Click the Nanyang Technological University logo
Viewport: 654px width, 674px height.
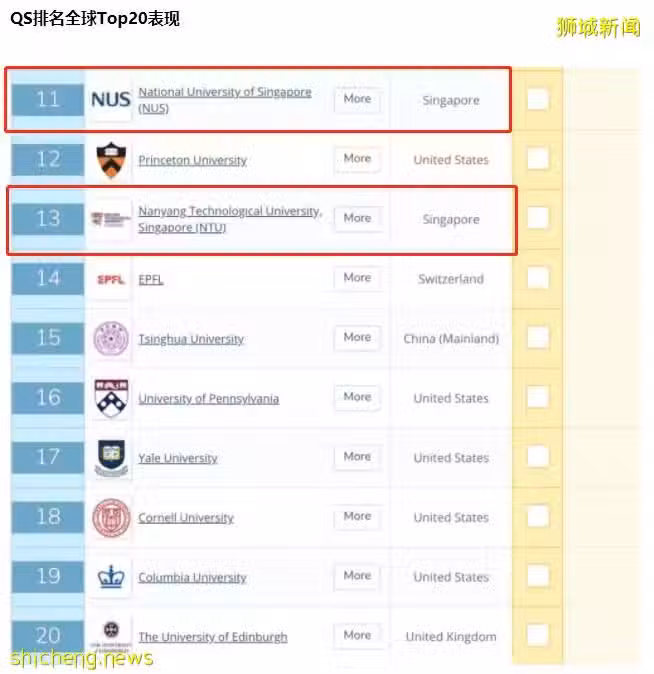click(x=111, y=219)
